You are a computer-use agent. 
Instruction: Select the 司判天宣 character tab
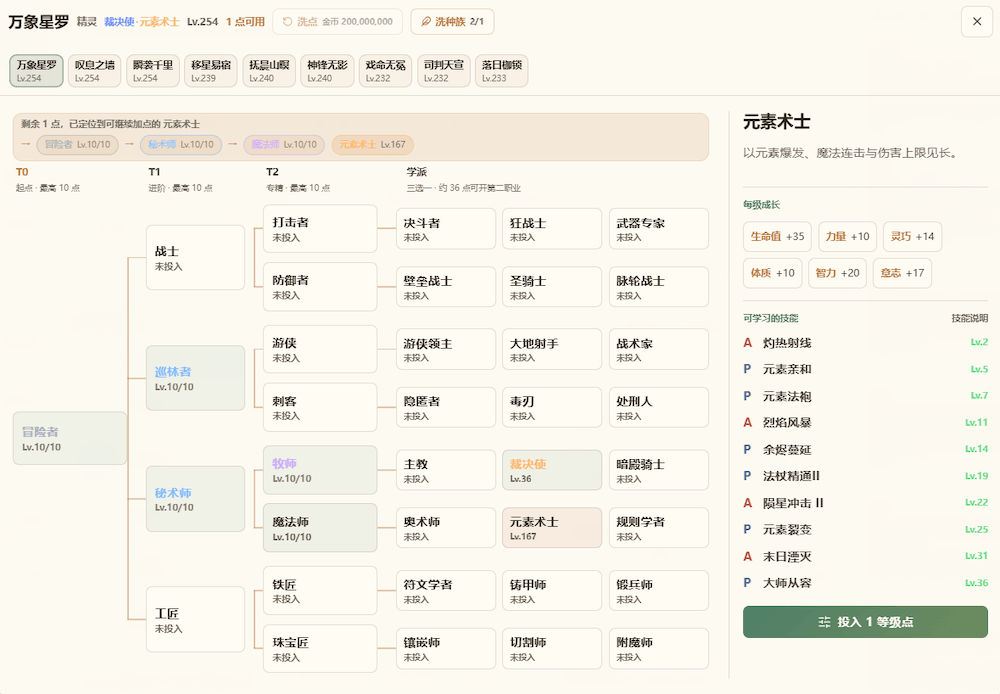point(443,71)
